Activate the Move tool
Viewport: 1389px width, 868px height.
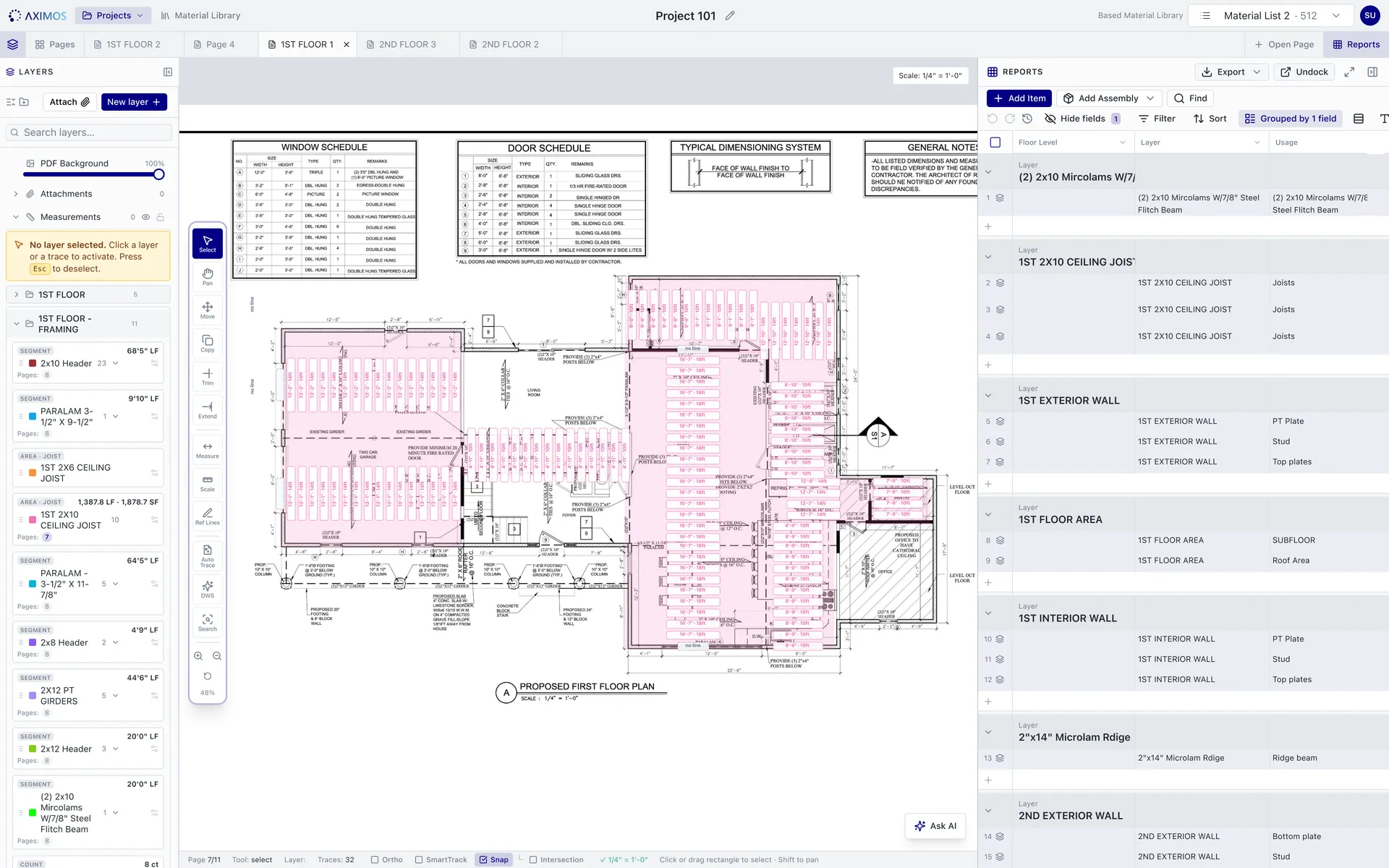pos(208,310)
